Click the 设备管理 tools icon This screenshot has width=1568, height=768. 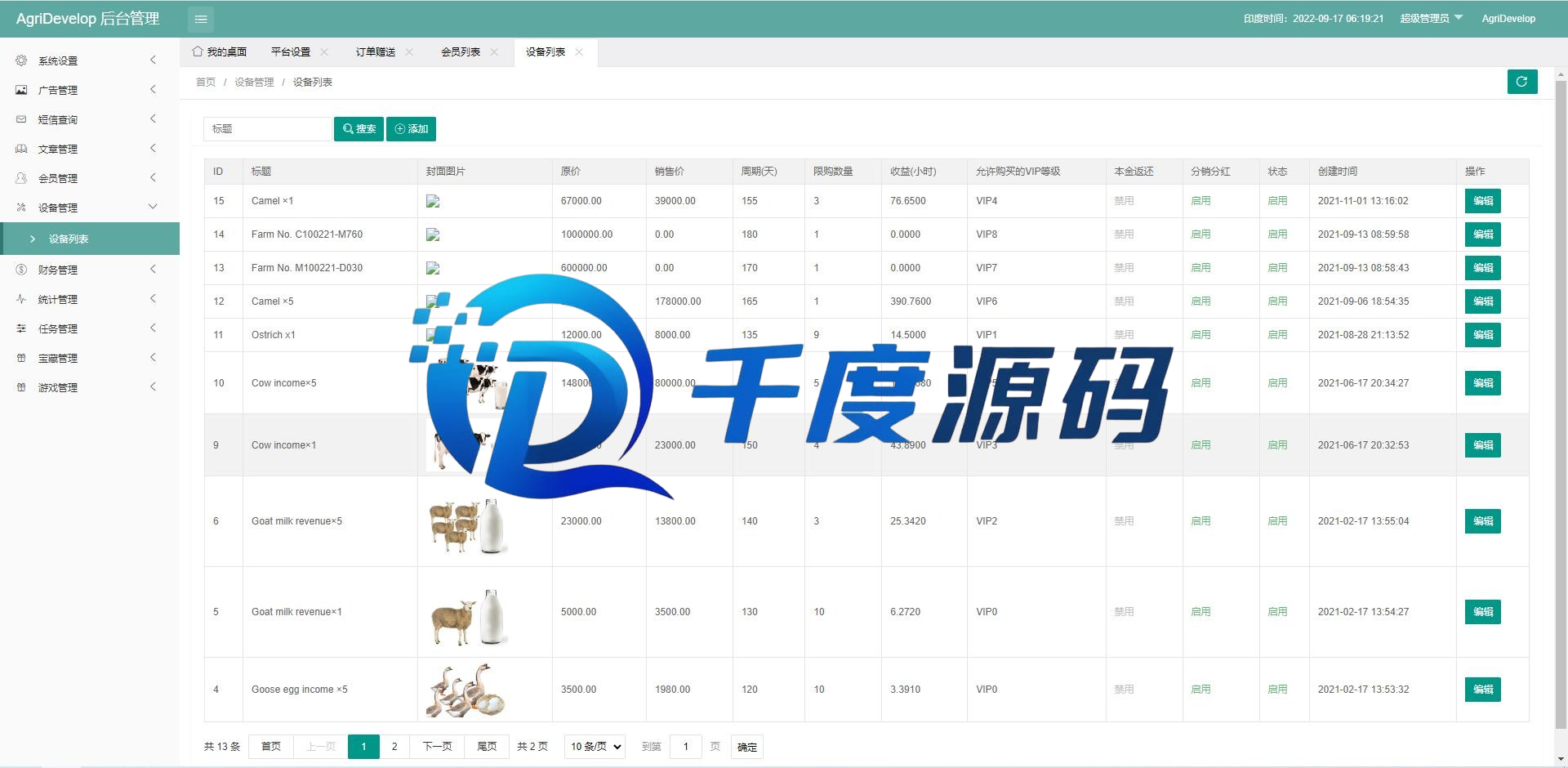tap(21, 208)
